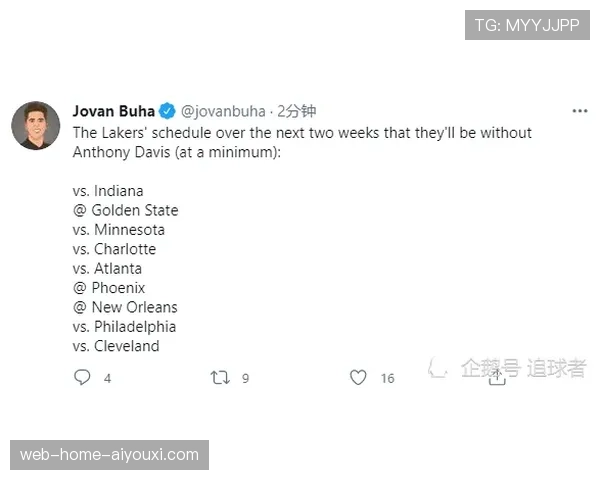The height and width of the screenshot is (480, 600).
Task: Click the share tweet icon
Action: tap(497, 376)
